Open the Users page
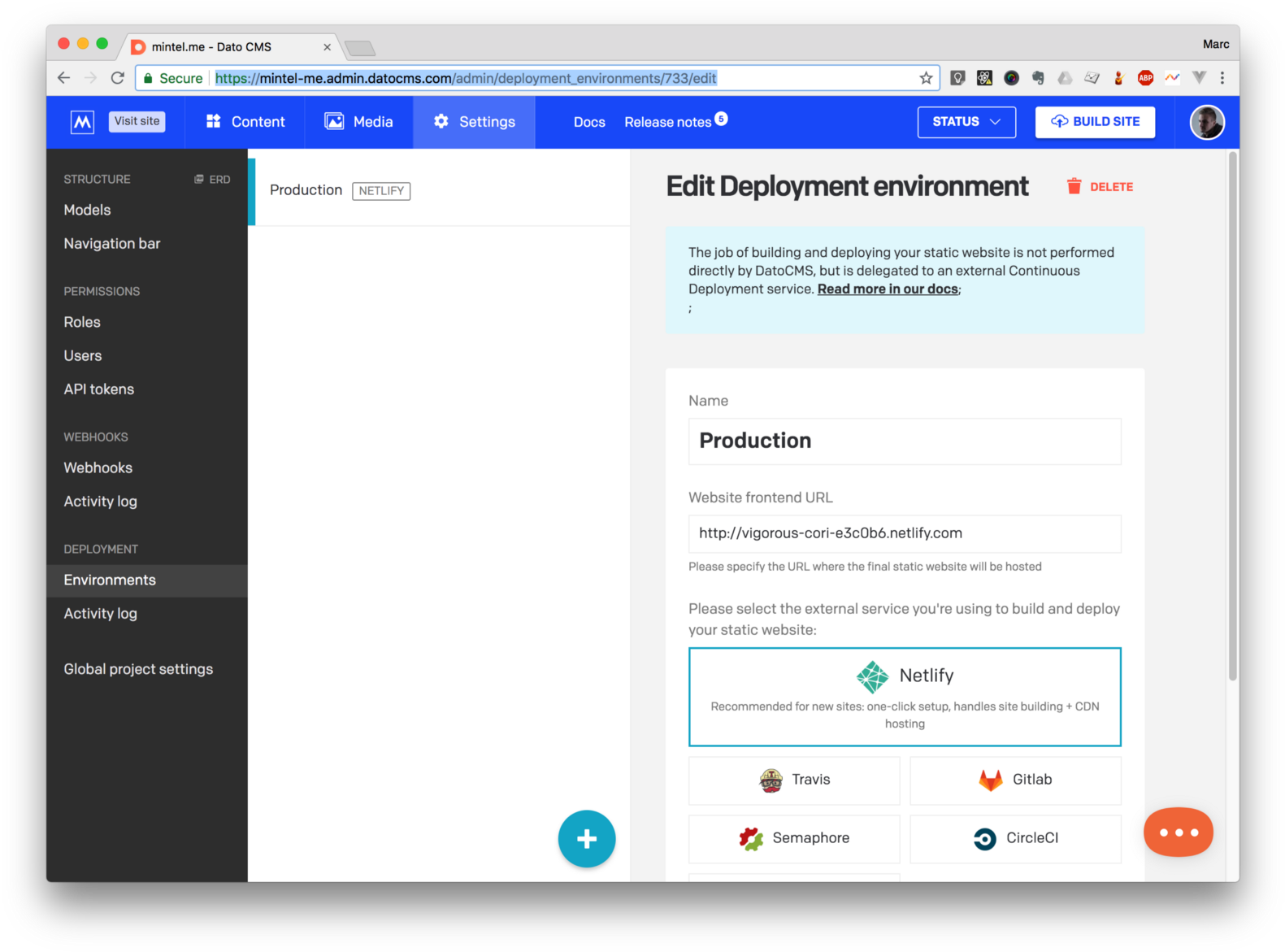This screenshot has height=952, width=1285. point(83,355)
